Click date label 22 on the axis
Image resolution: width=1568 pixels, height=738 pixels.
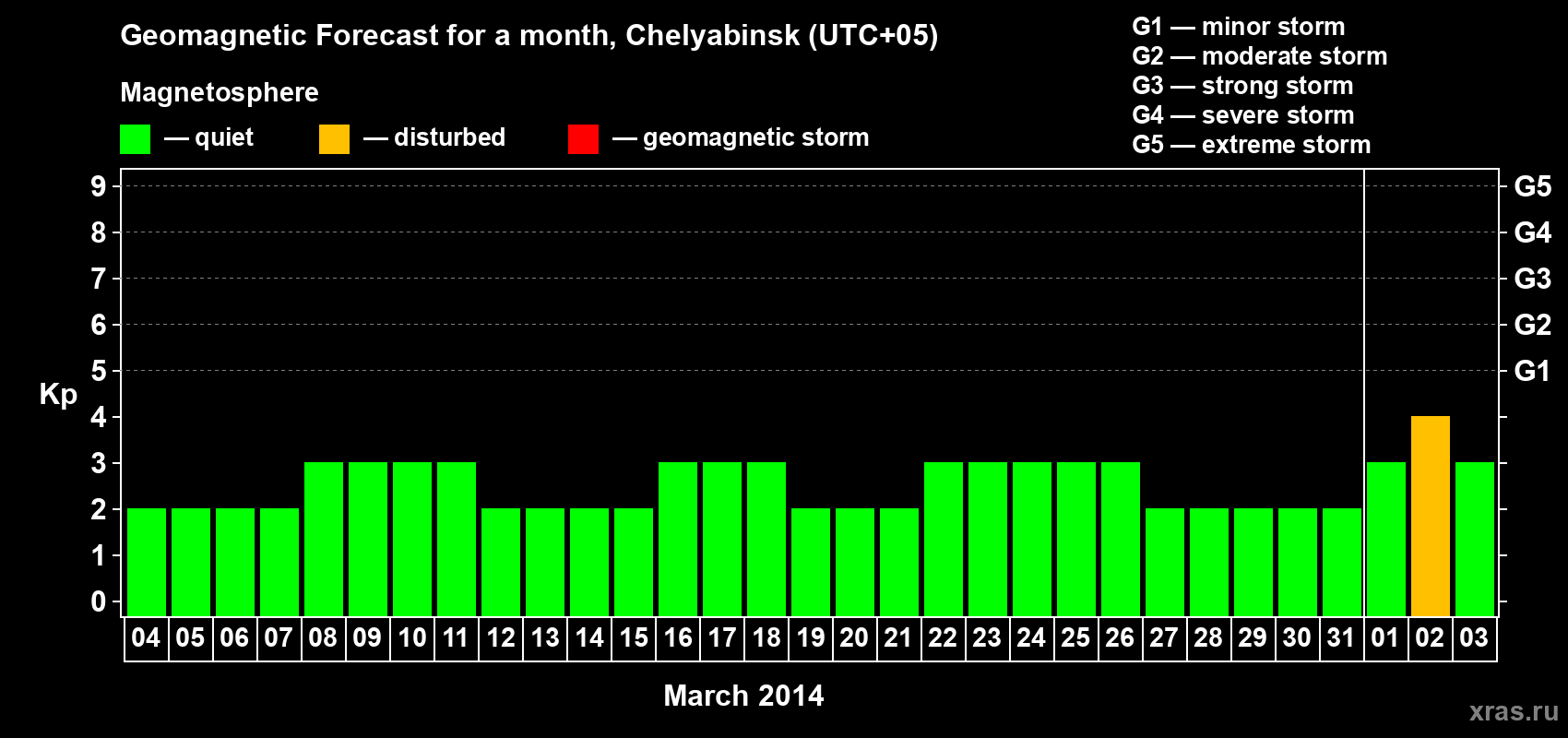pyautogui.click(x=943, y=638)
